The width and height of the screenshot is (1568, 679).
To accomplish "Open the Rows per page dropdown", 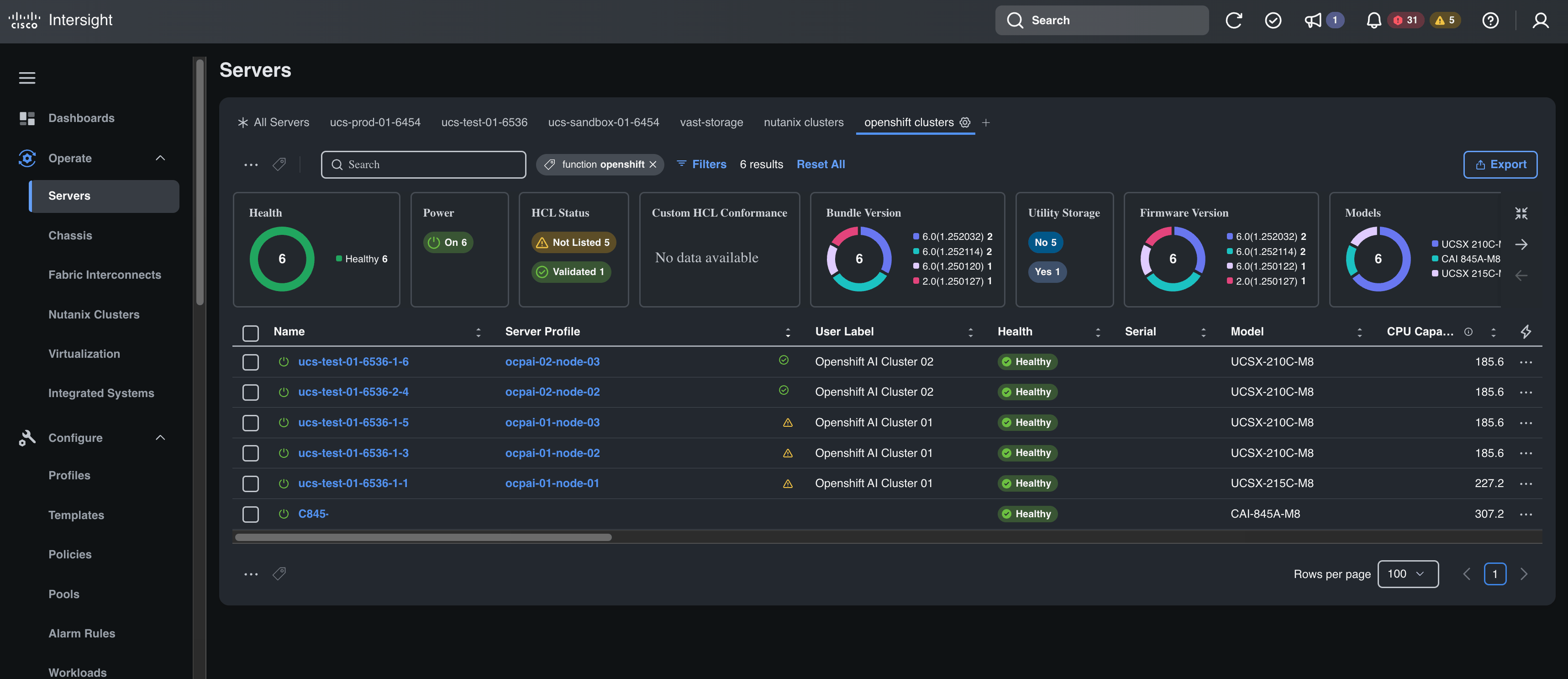I will pos(1407,573).
